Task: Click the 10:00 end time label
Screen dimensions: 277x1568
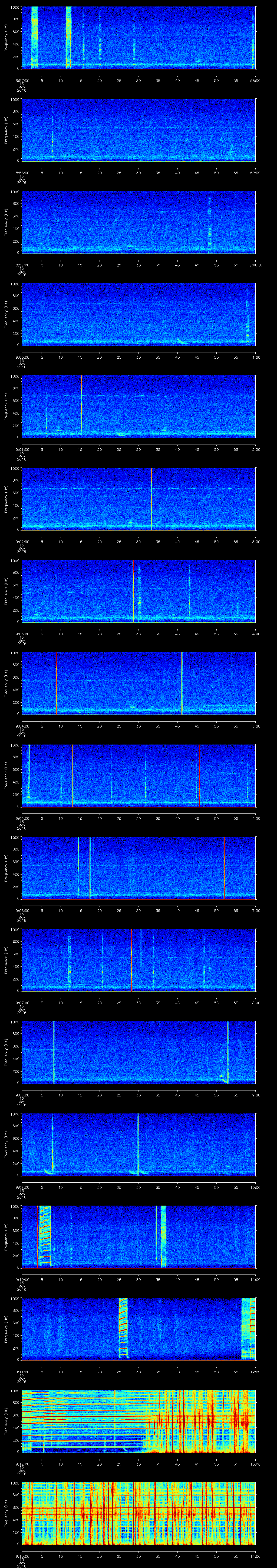Action: pyautogui.click(x=256, y=1187)
